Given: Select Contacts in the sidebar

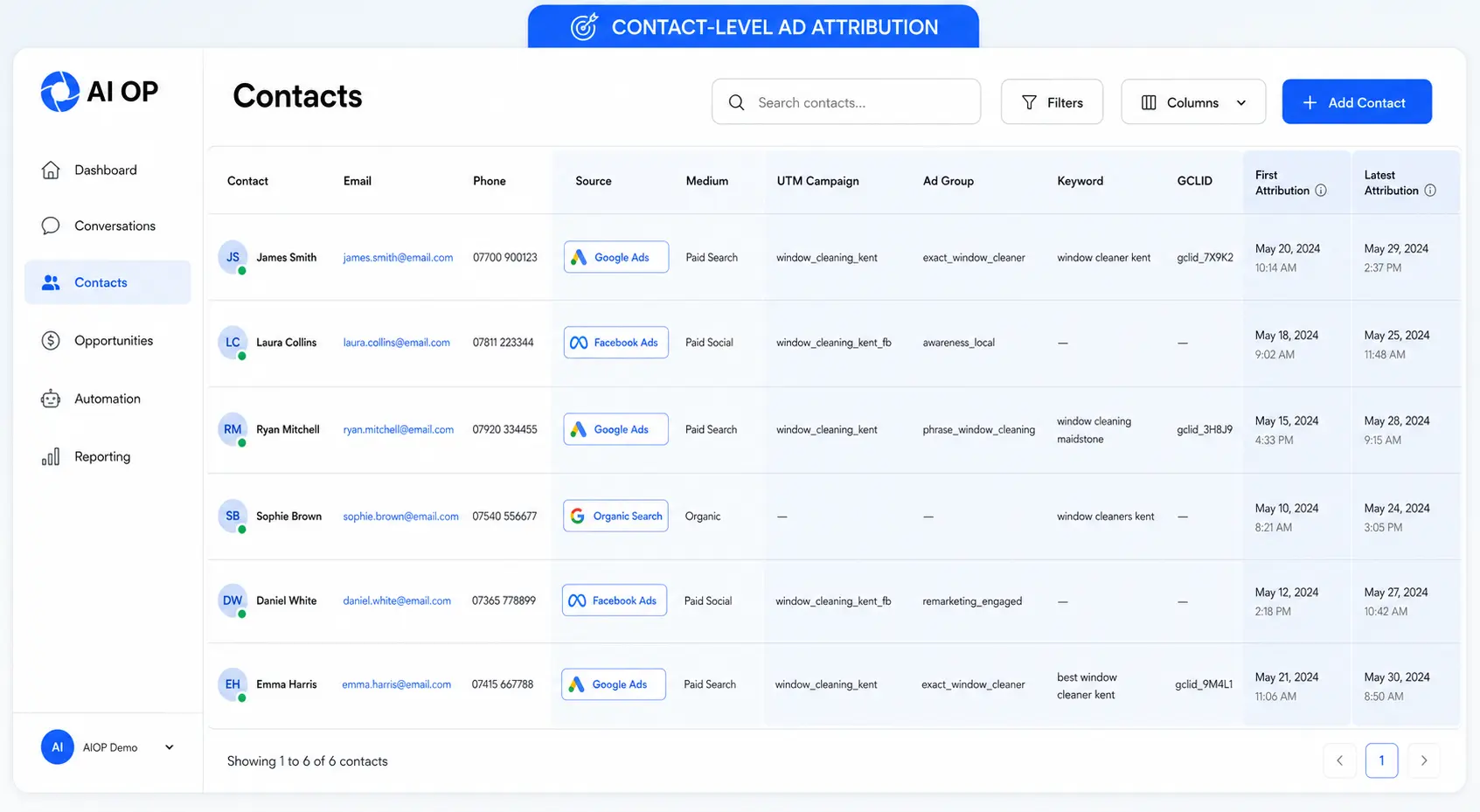Looking at the screenshot, I should (108, 282).
